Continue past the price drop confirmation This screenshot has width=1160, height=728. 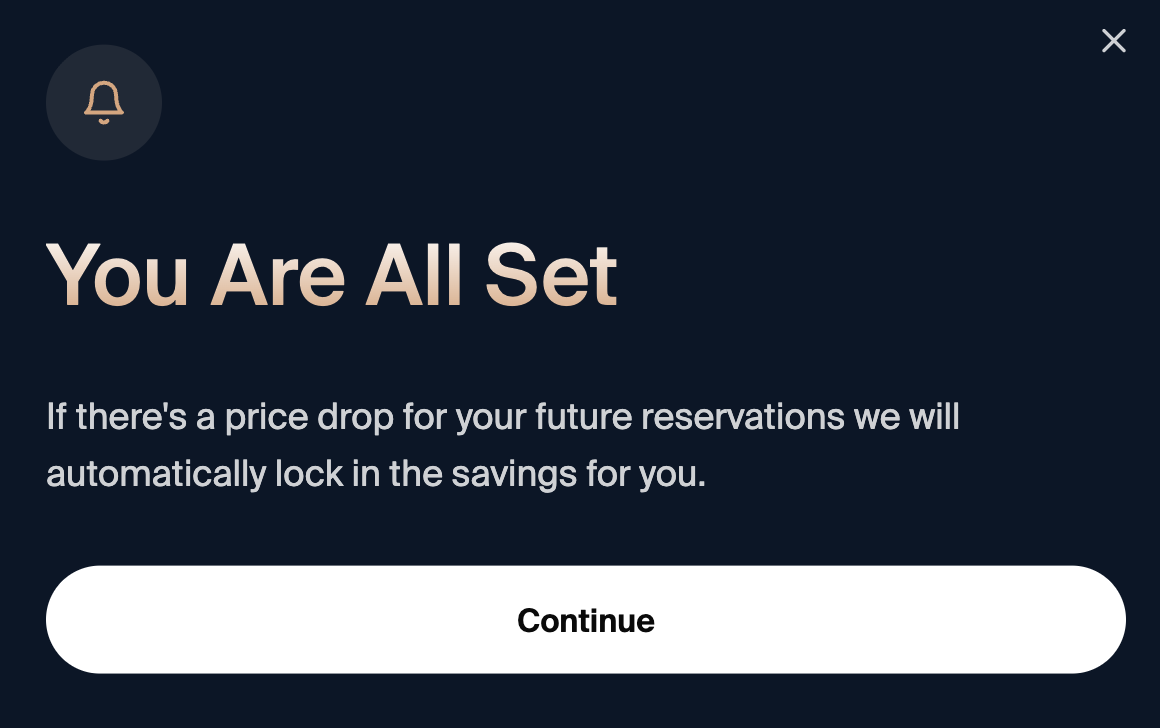(x=585, y=620)
